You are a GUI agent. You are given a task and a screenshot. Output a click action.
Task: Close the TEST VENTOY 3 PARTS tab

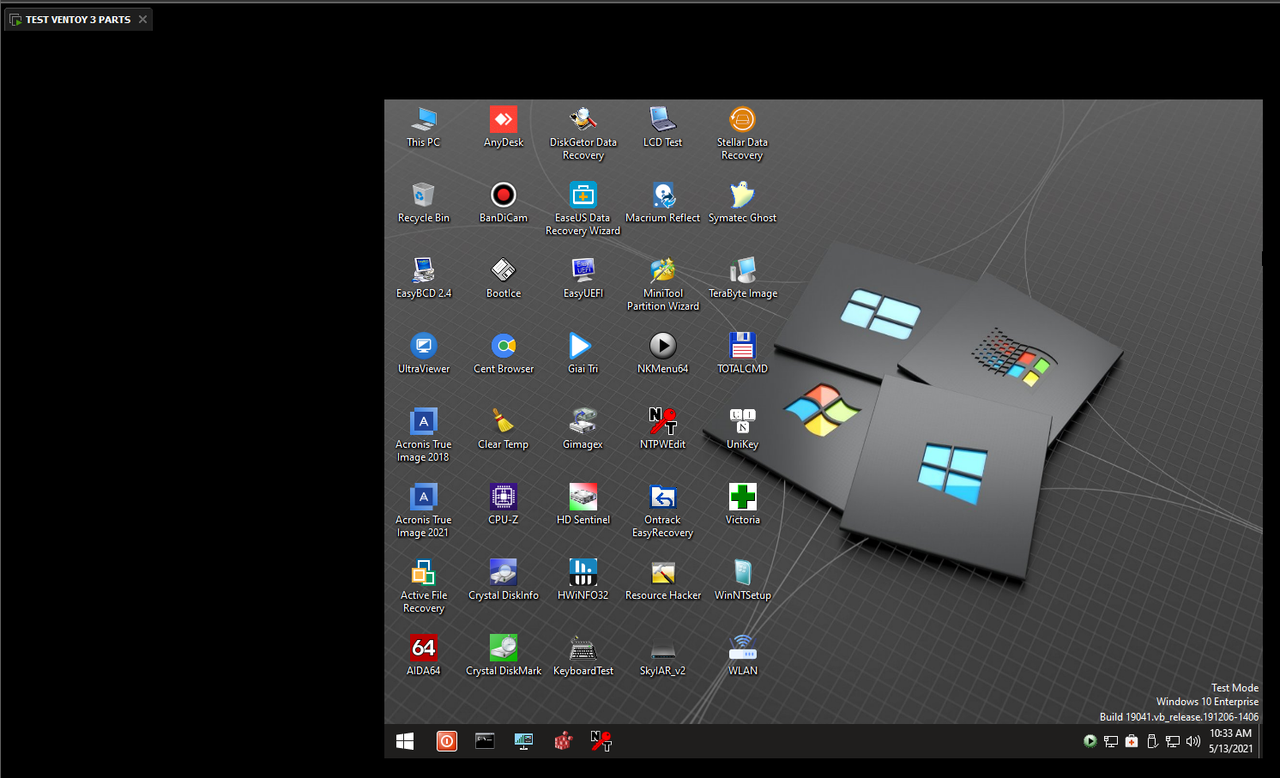143,19
